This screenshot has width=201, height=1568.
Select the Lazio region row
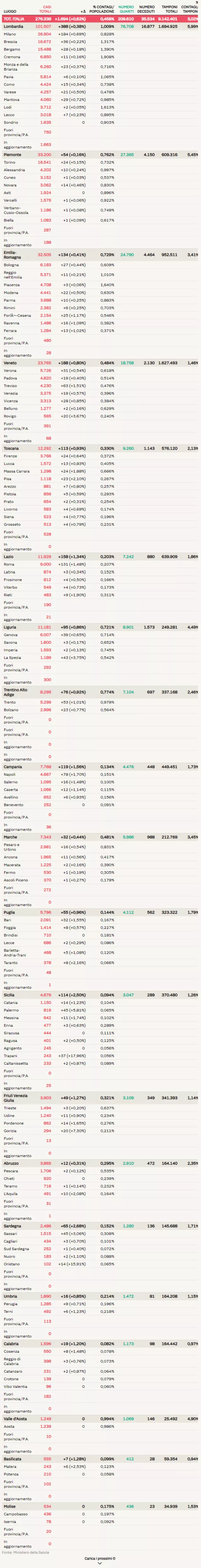[101, 557]
